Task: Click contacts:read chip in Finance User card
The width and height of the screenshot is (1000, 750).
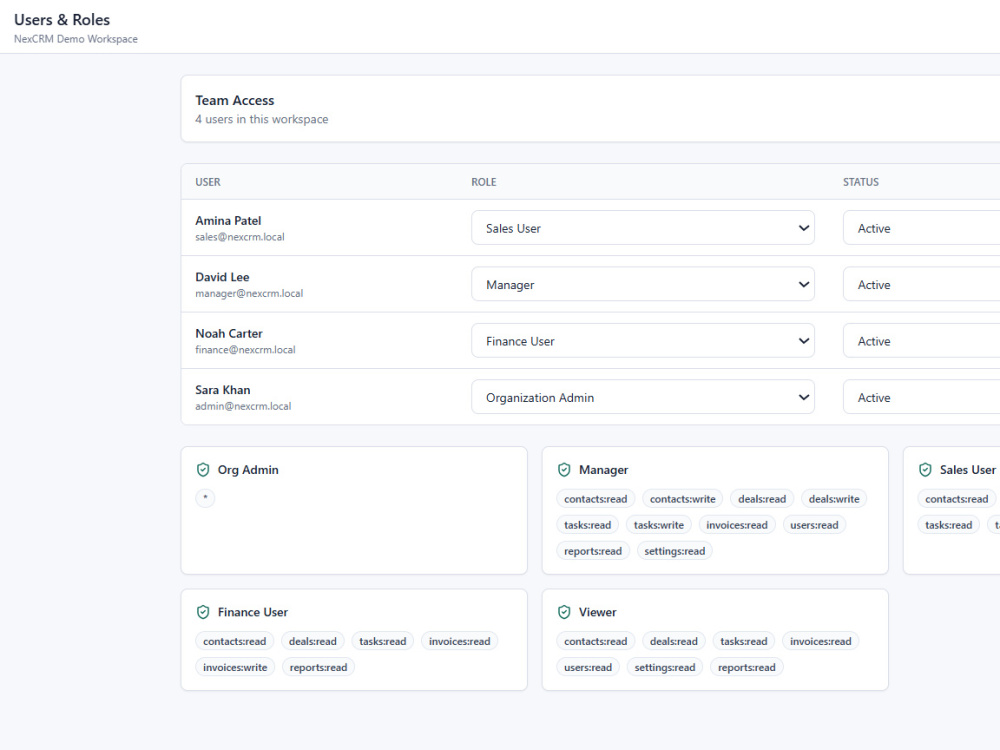Action: (235, 641)
